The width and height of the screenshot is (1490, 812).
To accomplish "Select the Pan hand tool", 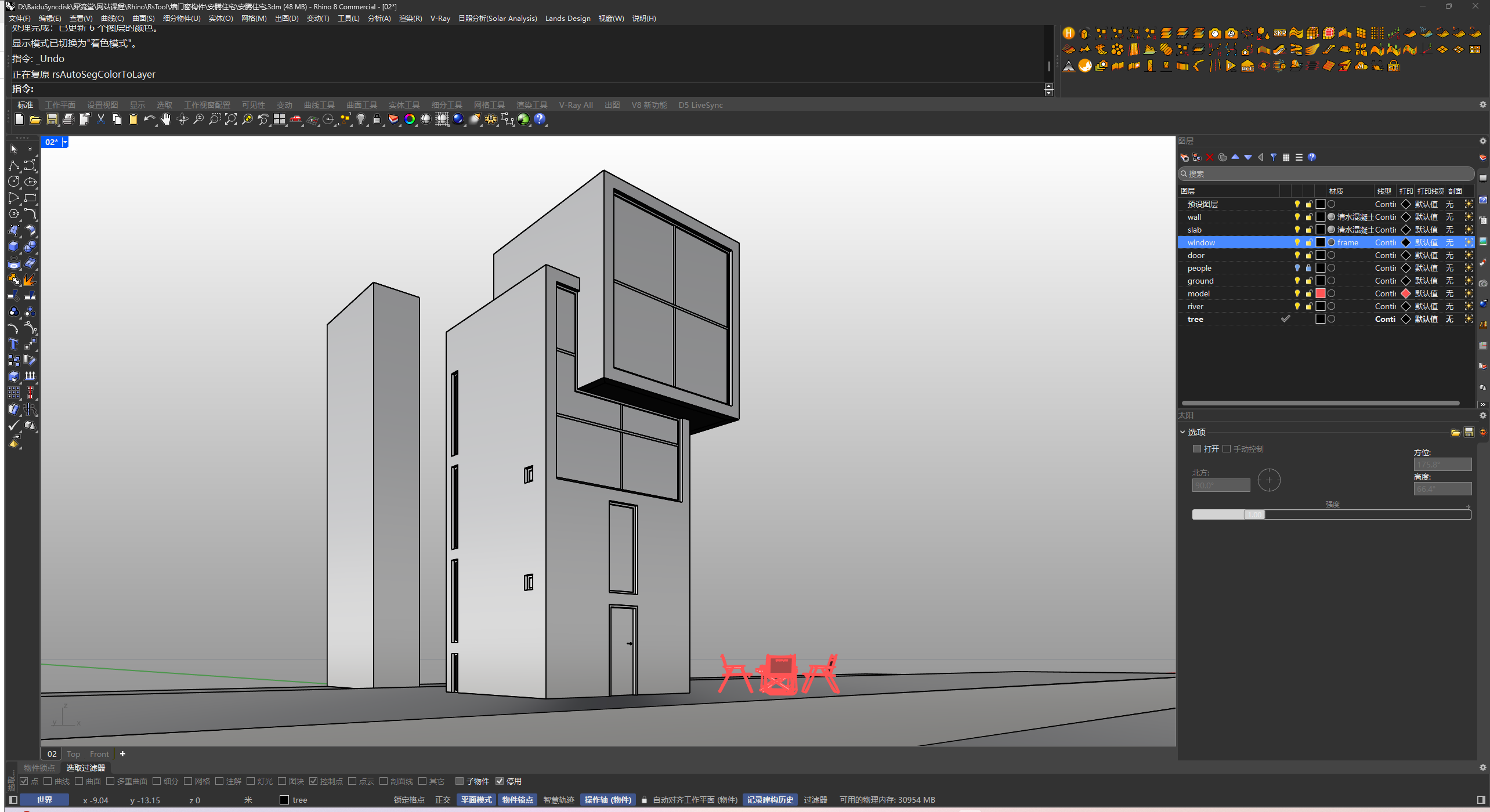I will (x=166, y=119).
